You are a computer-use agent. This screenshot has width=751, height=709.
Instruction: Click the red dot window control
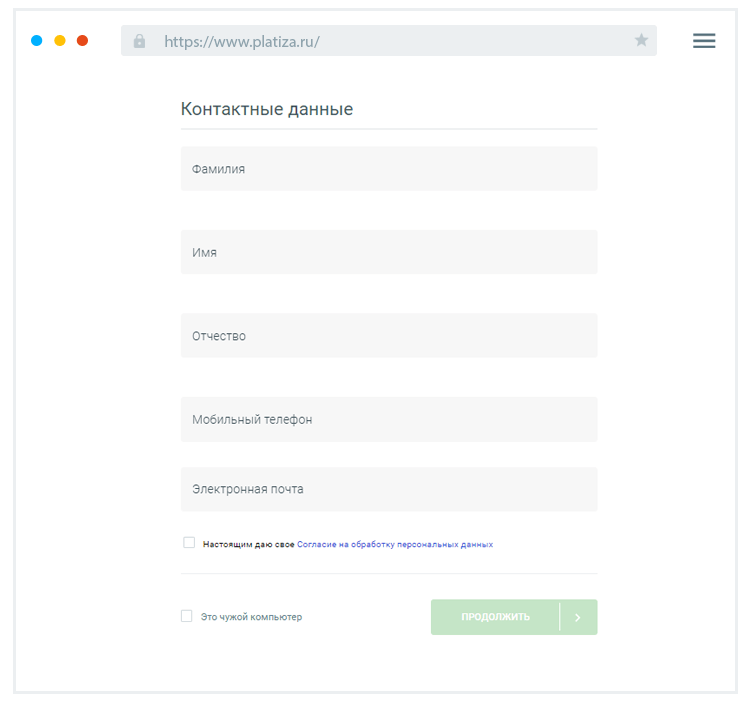83,41
